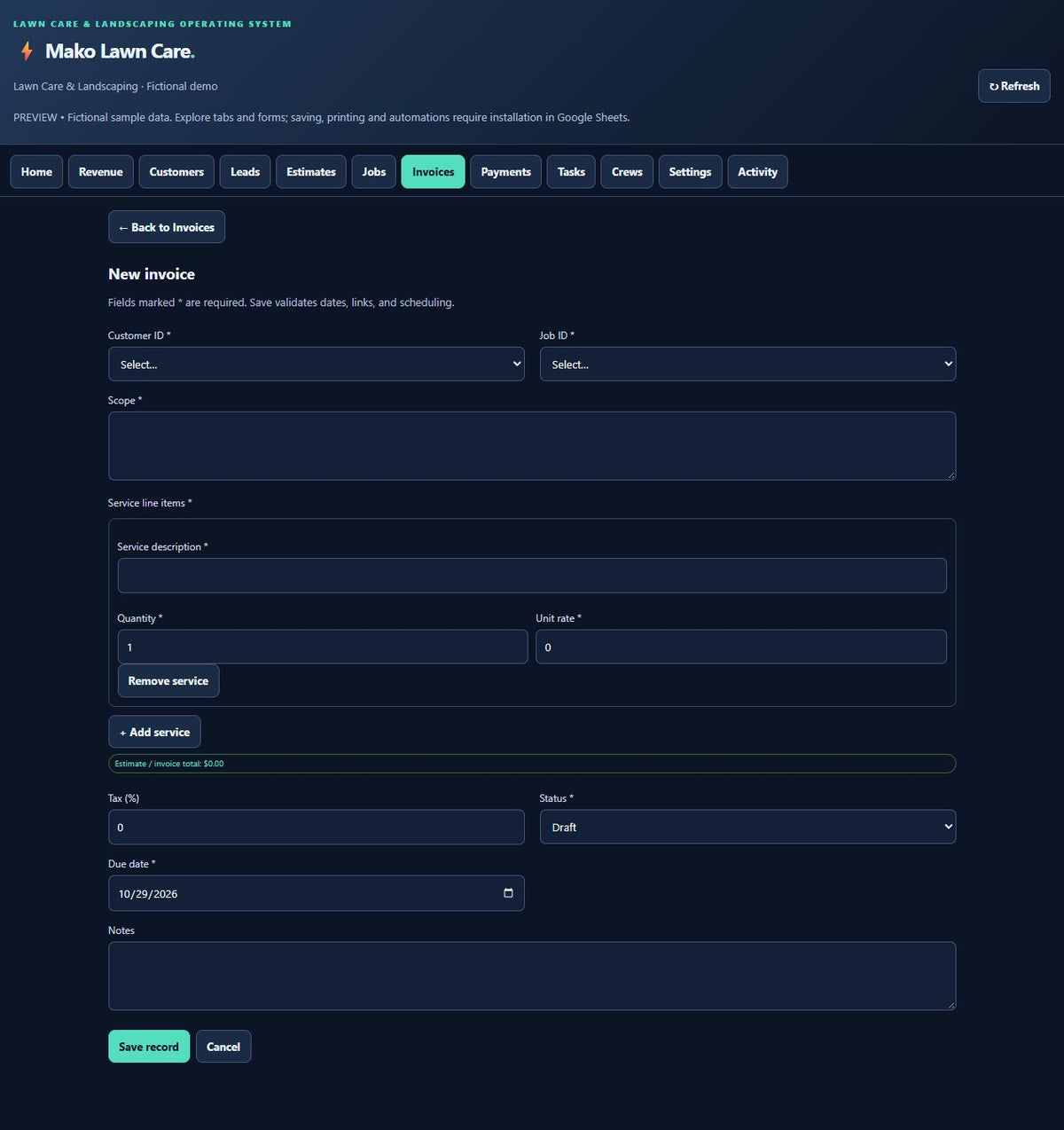Click the Service description field
Viewport: 1064px width, 1130px height.
(532, 576)
